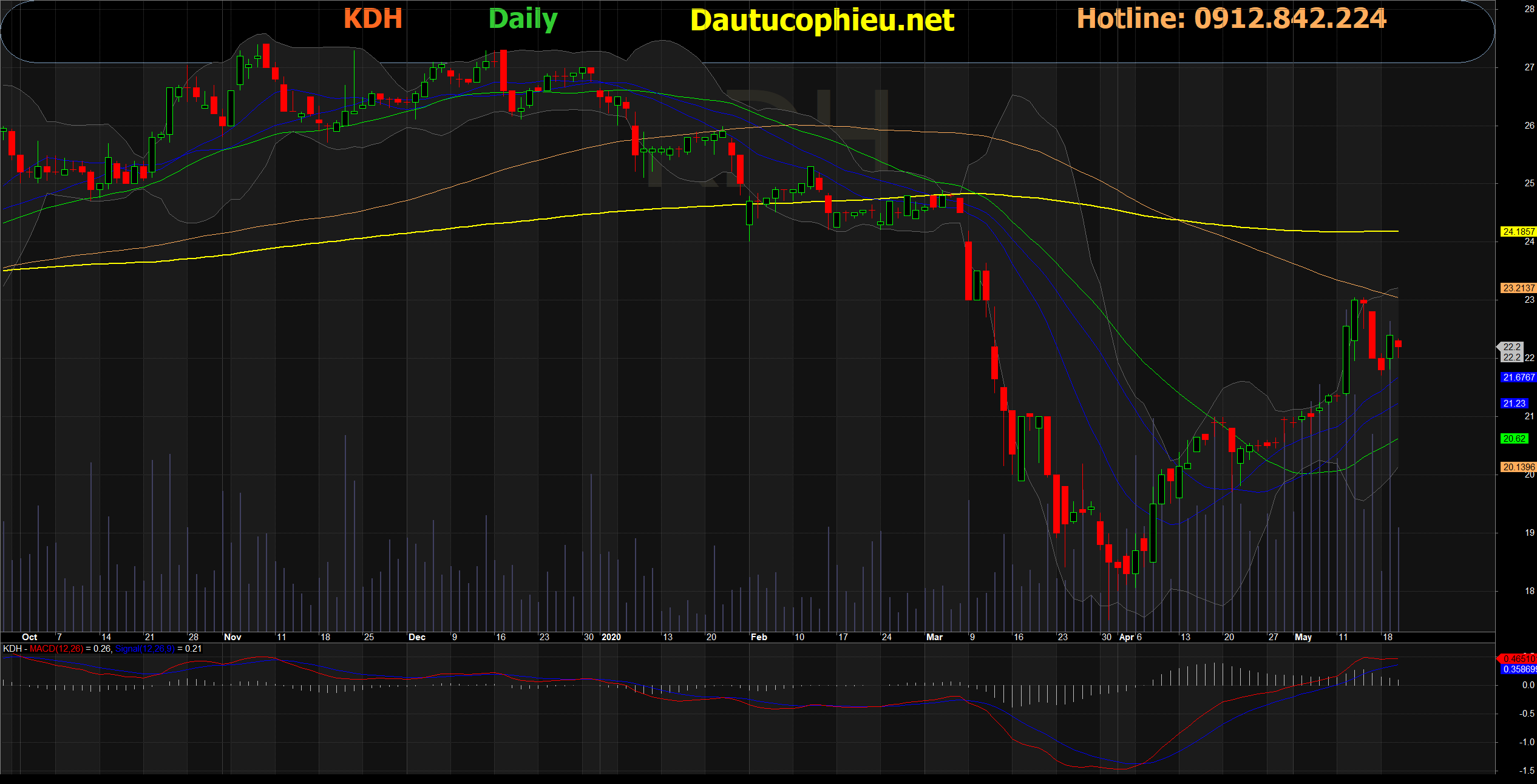Jump to the 2020 year marker
This screenshot has height=784, width=1537.
(611, 637)
